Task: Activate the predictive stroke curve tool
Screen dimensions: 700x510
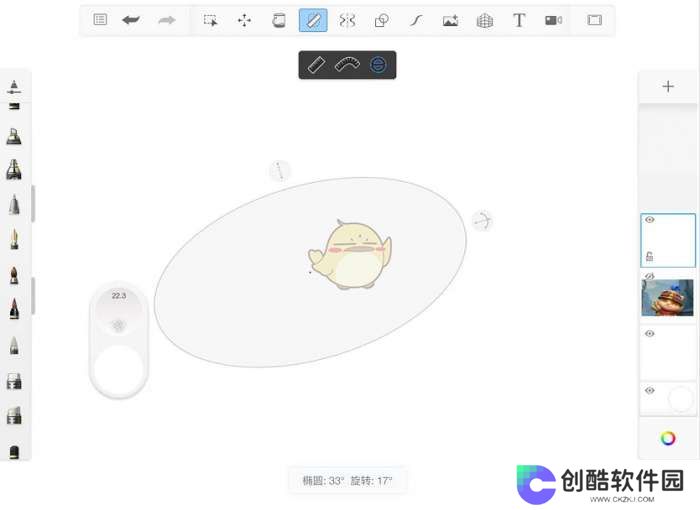Action: [x=416, y=20]
